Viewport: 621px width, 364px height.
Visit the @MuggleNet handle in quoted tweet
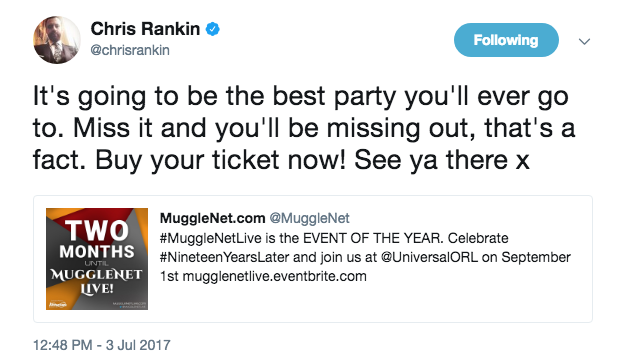[x=310, y=218]
